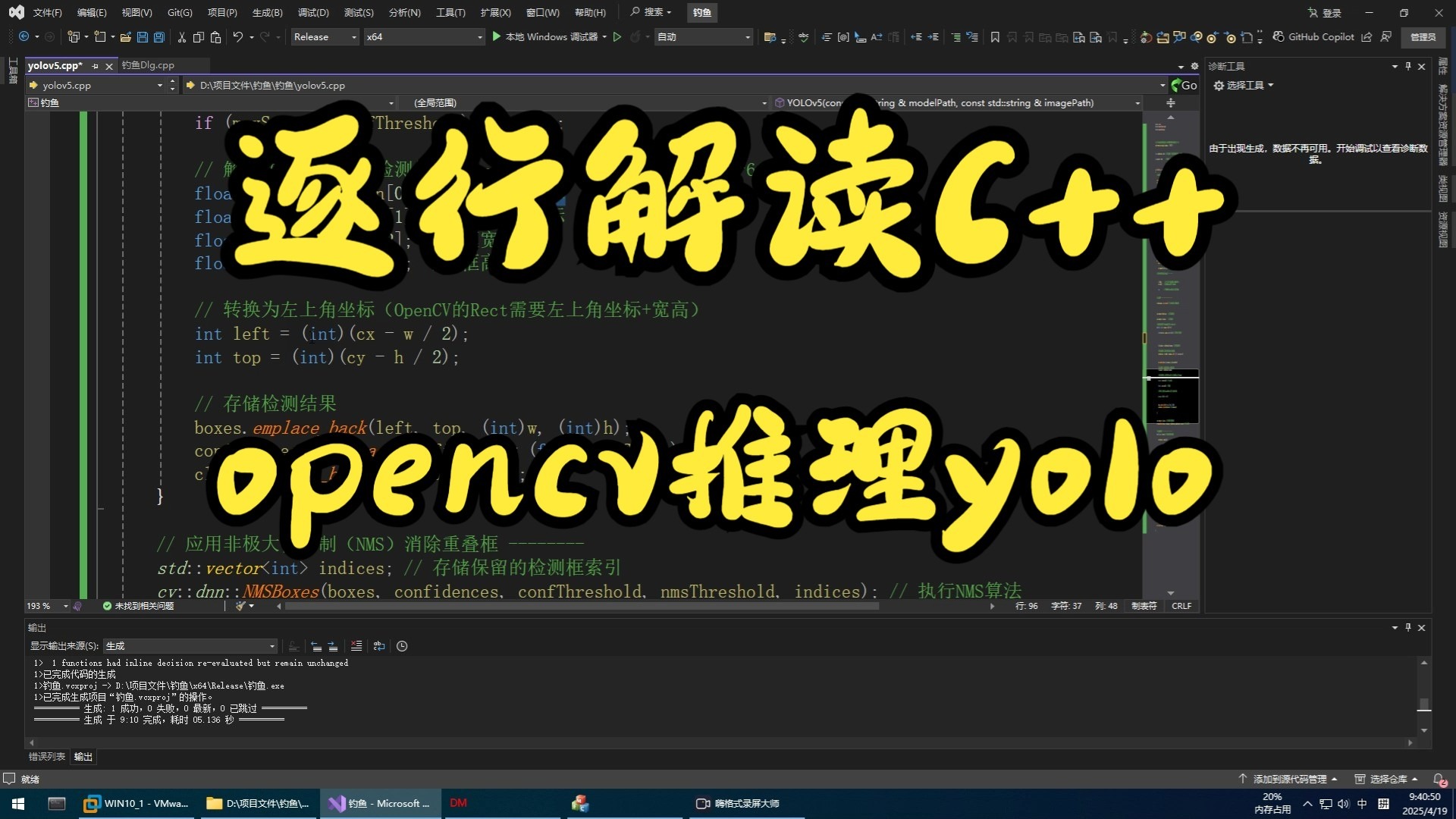Click the 未找到相关问题 status indicator
Image resolution: width=1456 pixels, height=819 pixels.
(x=139, y=606)
